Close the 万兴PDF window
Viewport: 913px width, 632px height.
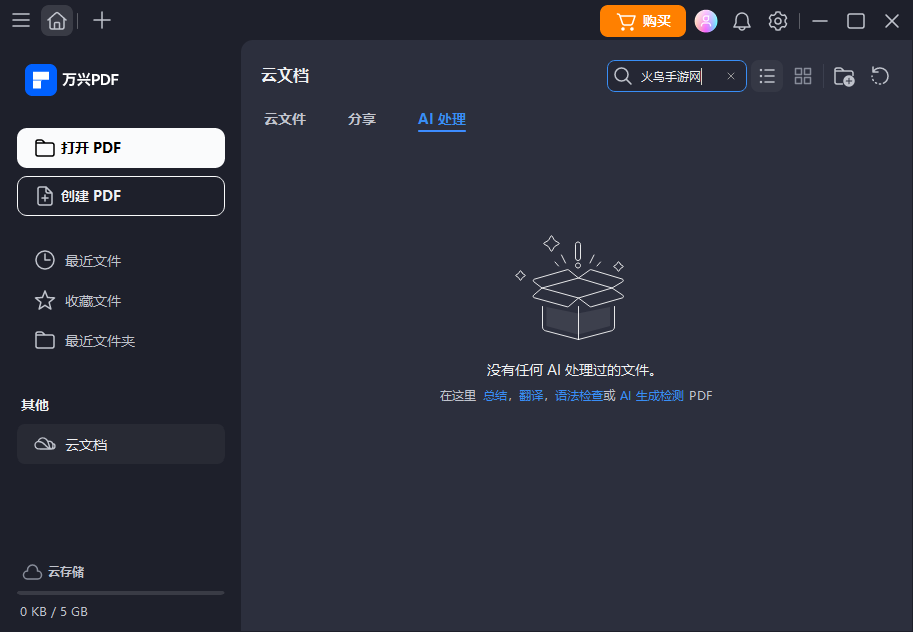point(891,21)
